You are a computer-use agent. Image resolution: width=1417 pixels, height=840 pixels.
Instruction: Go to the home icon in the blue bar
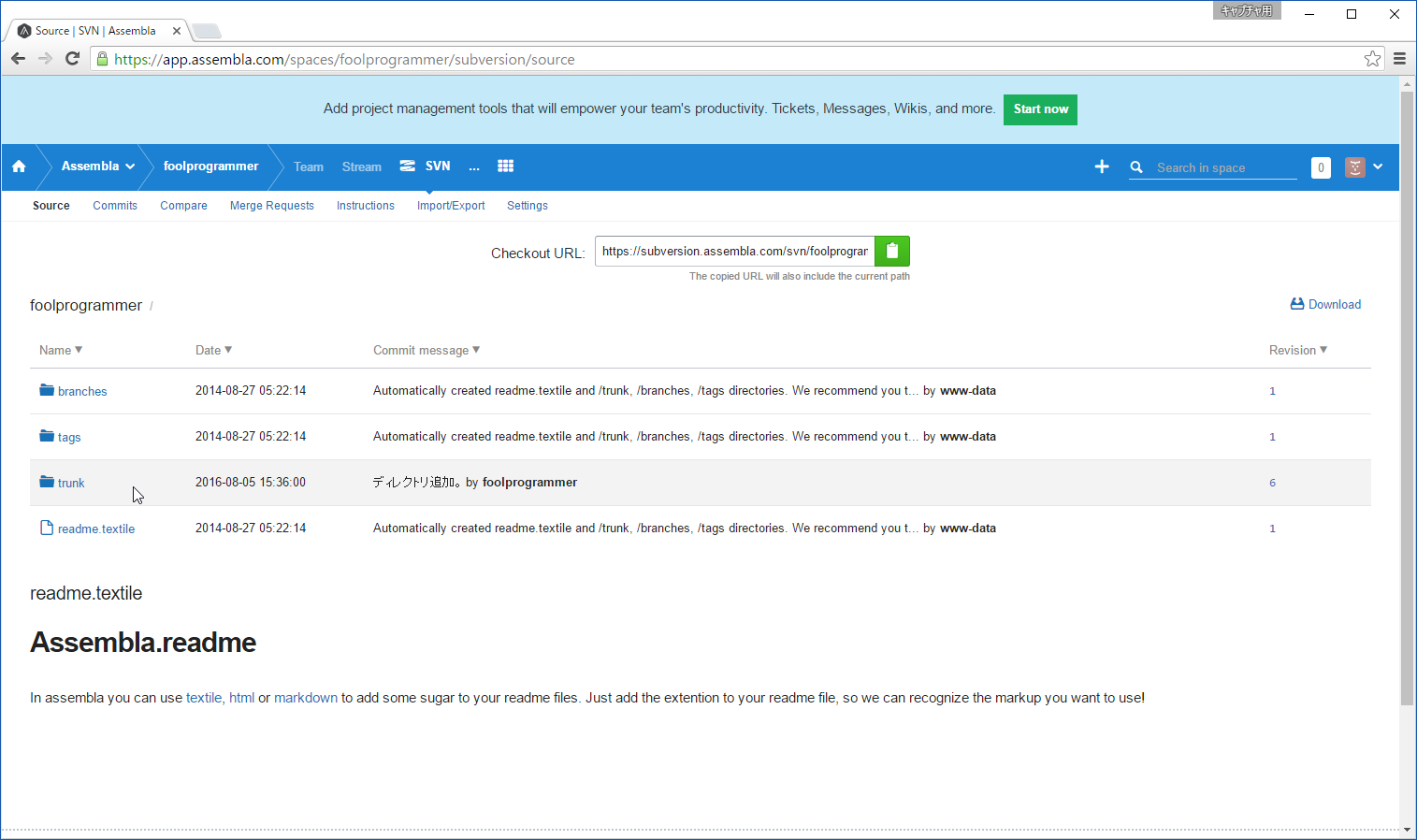(19, 167)
